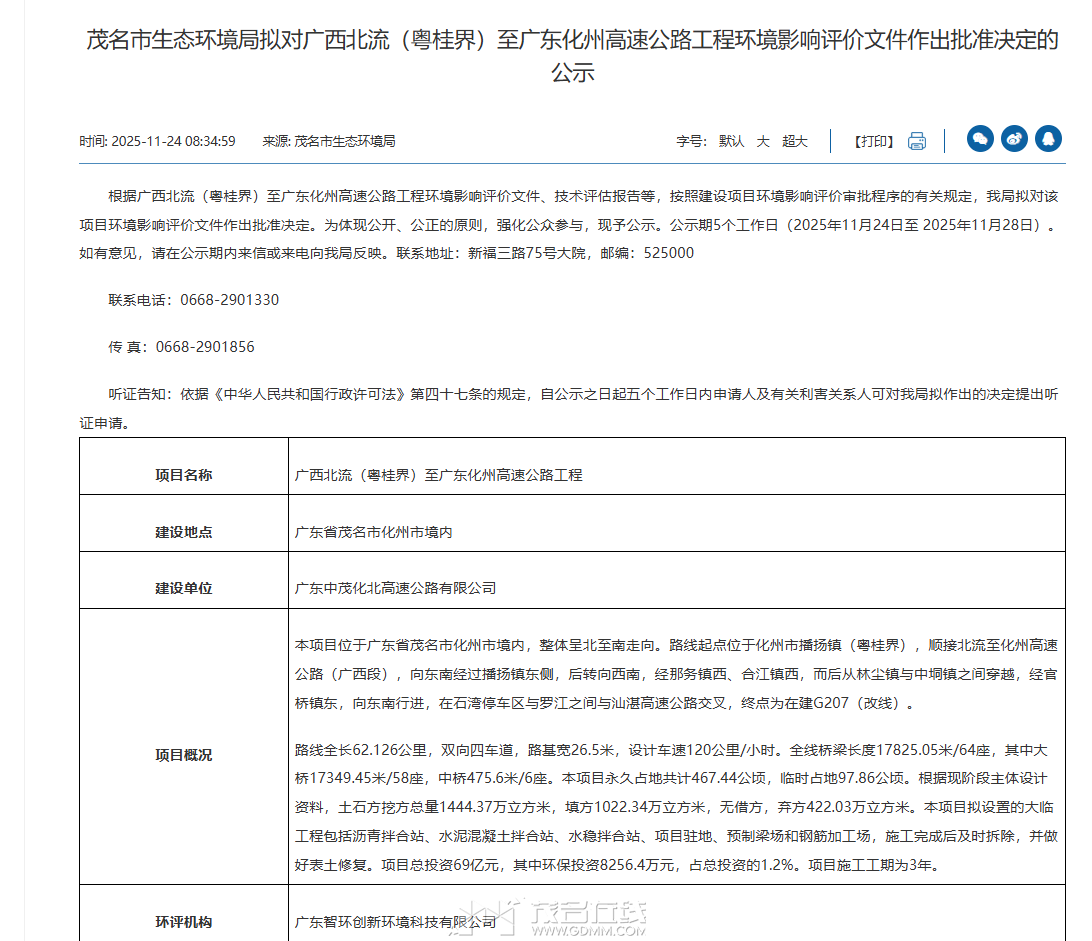Image resolution: width=1092 pixels, height=941 pixels.
Task: Select the 项目概况 row label
Action: click(184, 755)
